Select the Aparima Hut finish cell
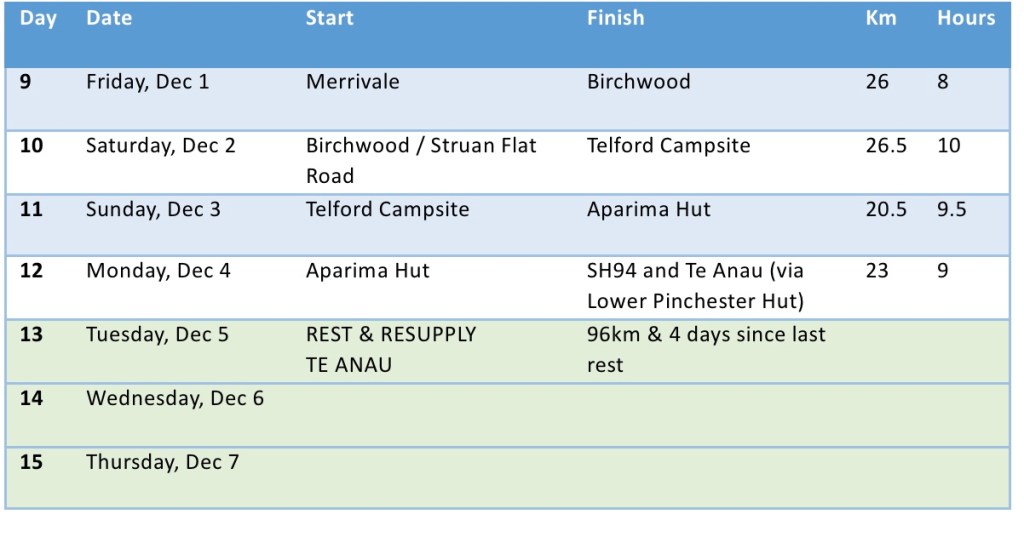The height and width of the screenshot is (537, 1024). (648, 210)
